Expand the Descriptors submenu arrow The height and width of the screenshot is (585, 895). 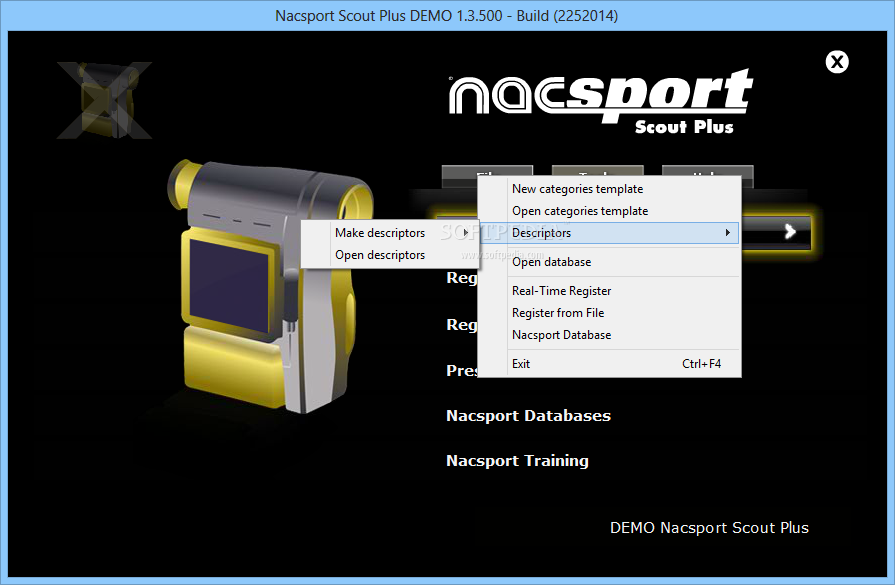point(727,233)
